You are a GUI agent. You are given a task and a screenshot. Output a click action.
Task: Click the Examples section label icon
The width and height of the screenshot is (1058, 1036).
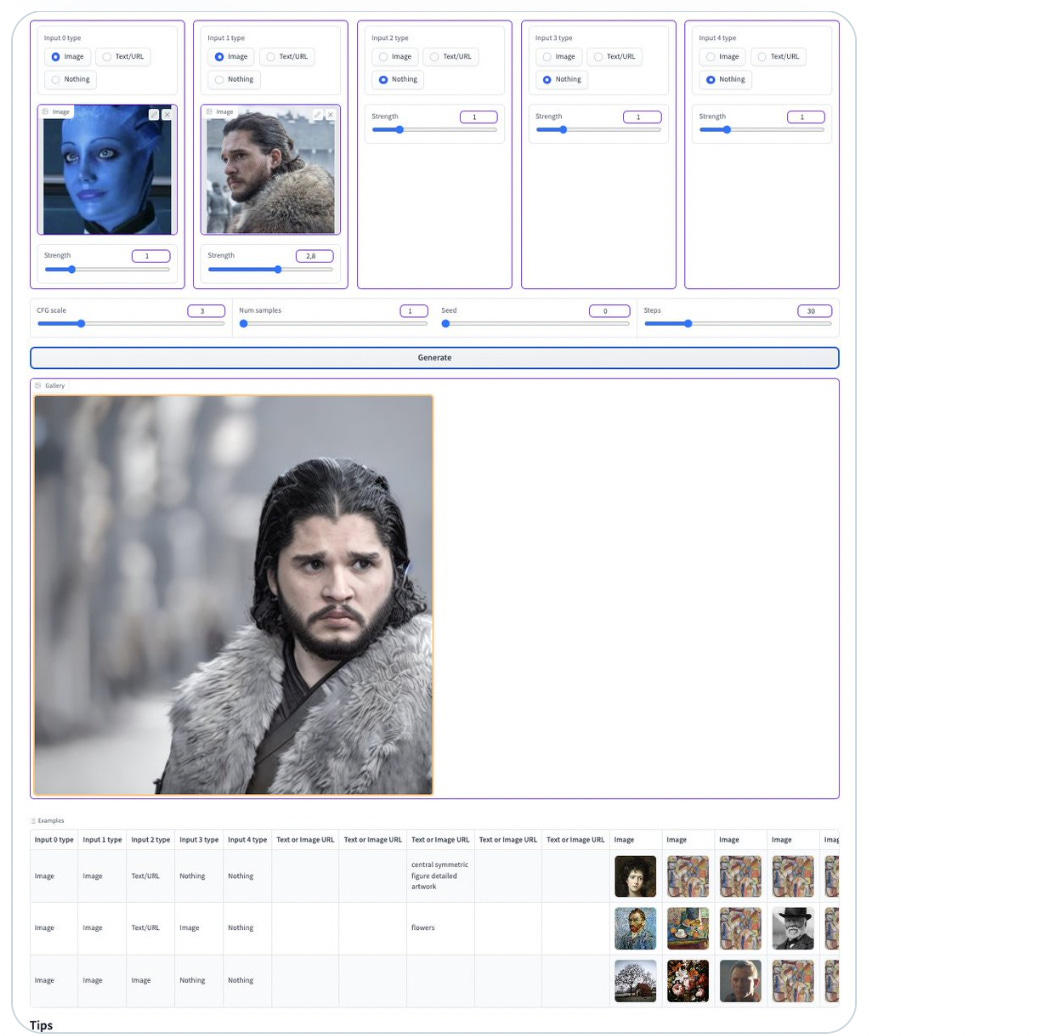(x=33, y=821)
